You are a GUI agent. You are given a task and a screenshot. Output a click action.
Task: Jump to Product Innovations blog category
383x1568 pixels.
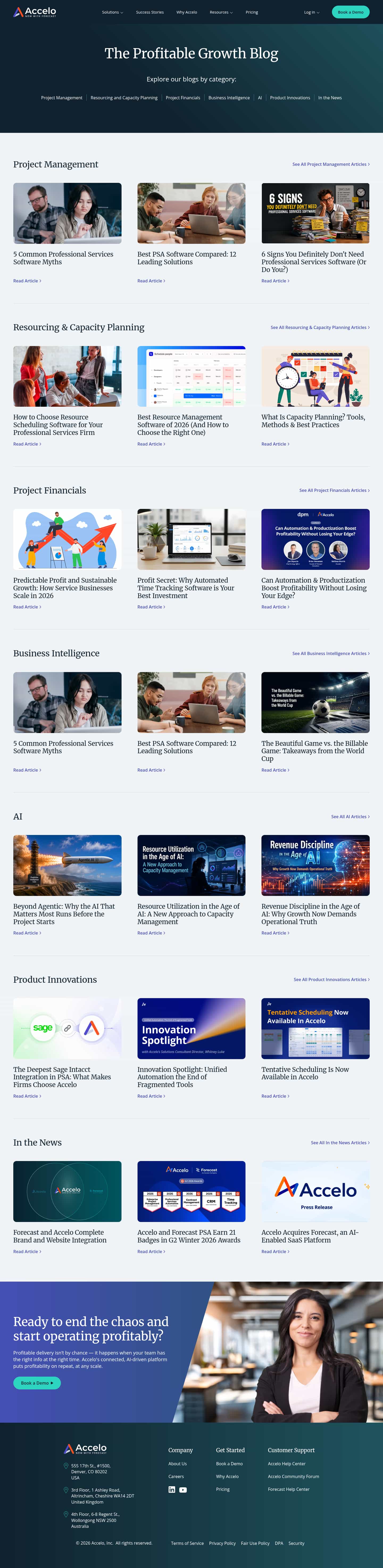pyautogui.click(x=290, y=97)
